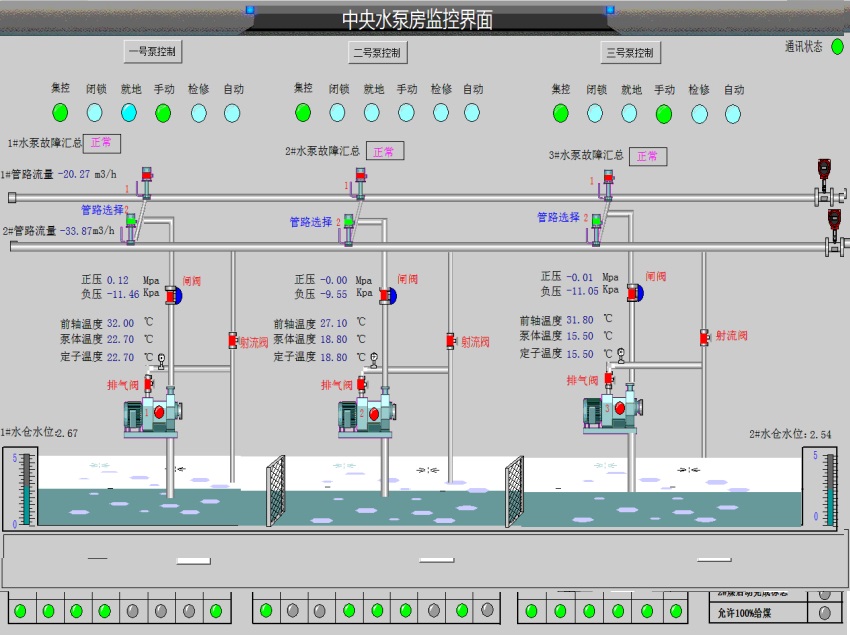The height and width of the screenshot is (635, 850).
Task: Select 手动 mode for pump 3
Action: [664, 113]
